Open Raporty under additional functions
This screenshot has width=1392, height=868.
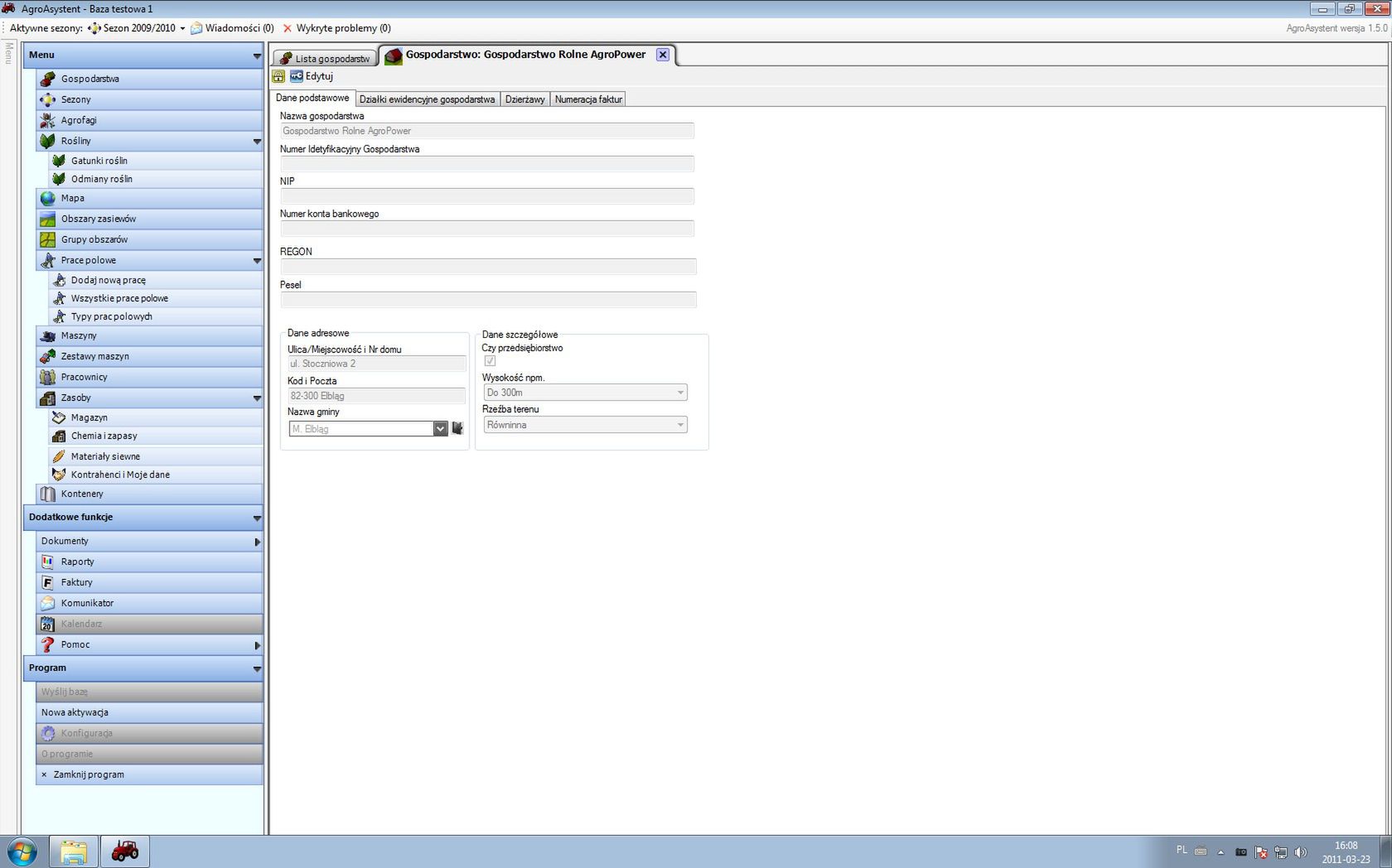point(149,562)
